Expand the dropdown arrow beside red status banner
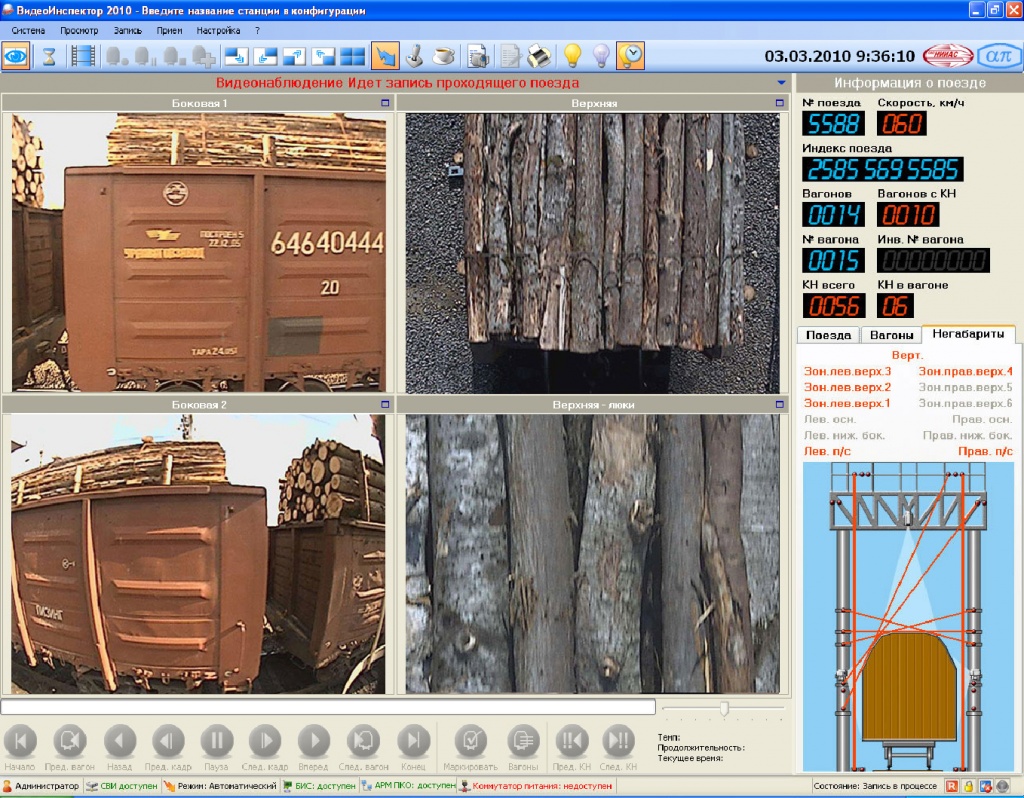 [x=781, y=83]
